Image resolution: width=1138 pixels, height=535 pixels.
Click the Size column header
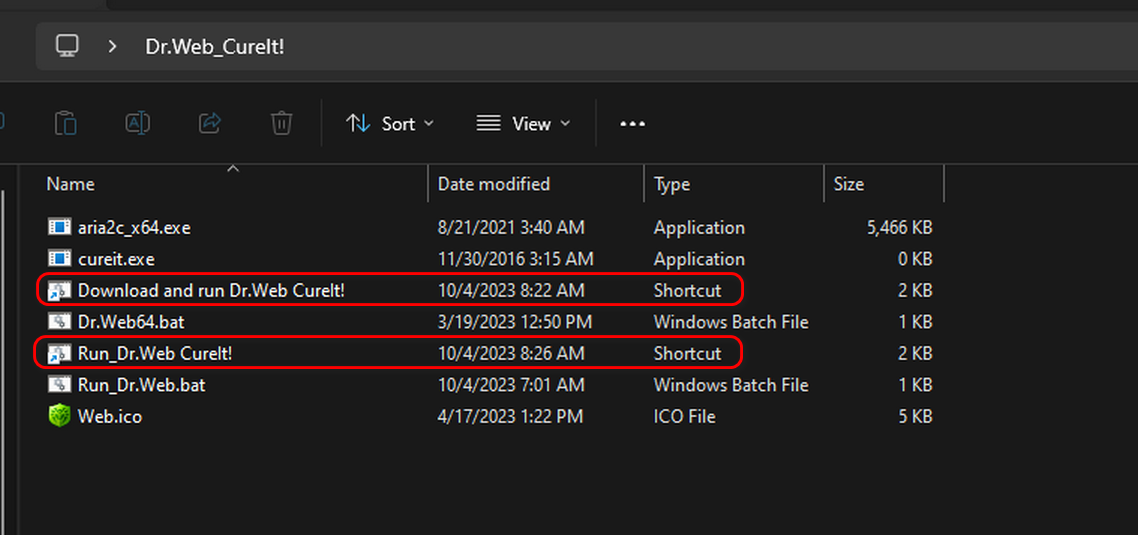(x=848, y=184)
